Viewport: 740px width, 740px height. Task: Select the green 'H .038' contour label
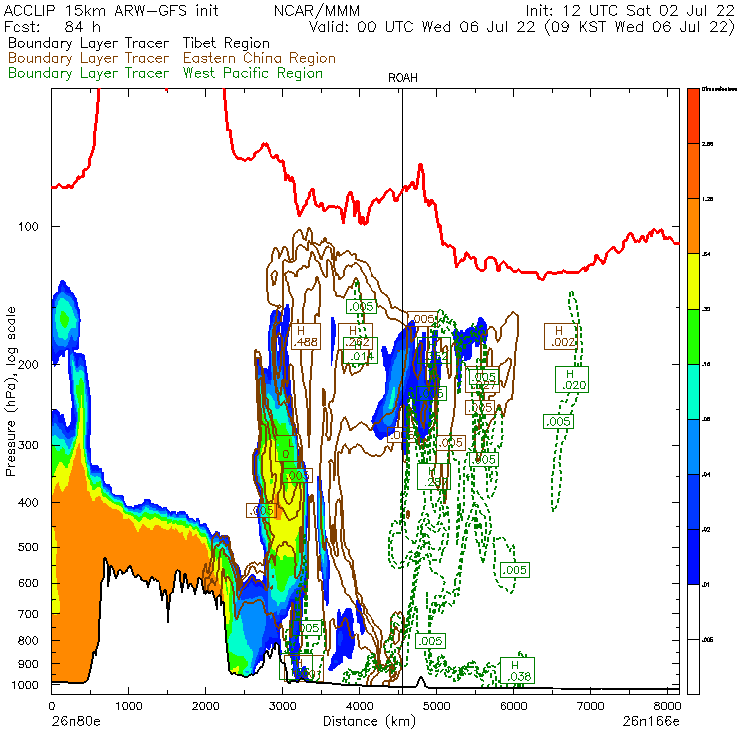click(517, 670)
